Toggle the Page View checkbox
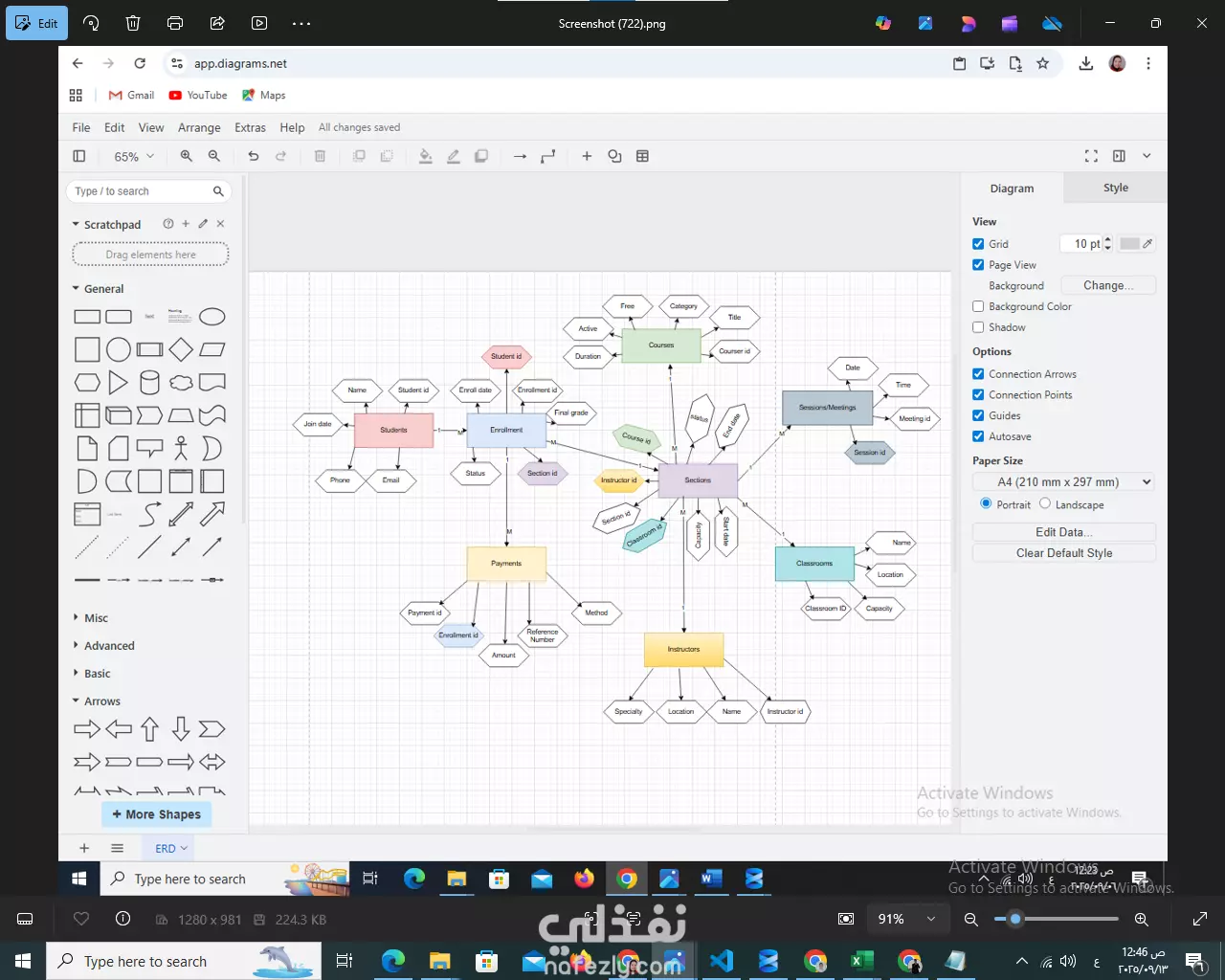Image resolution: width=1225 pixels, height=980 pixels. 978,265
